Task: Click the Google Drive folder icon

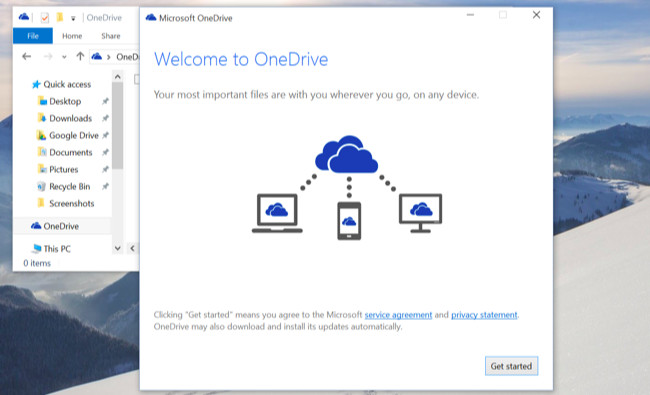Action: (41, 135)
